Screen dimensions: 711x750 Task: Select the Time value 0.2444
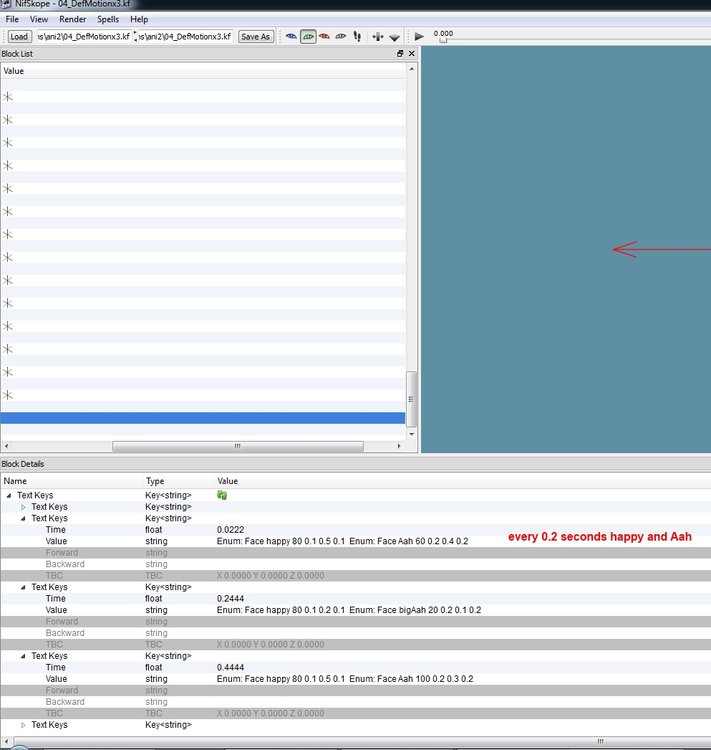[230, 599]
